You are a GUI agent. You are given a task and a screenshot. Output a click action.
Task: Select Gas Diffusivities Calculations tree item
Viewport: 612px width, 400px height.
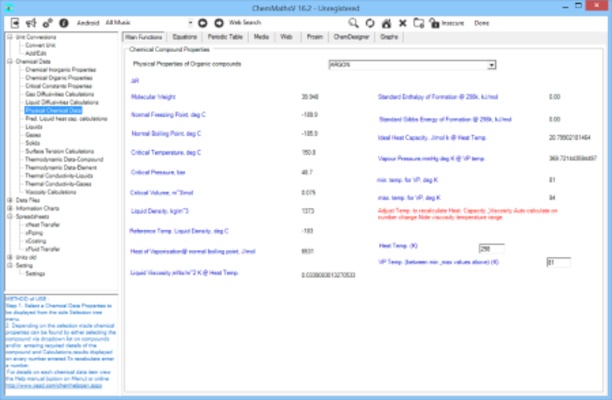click(59, 94)
